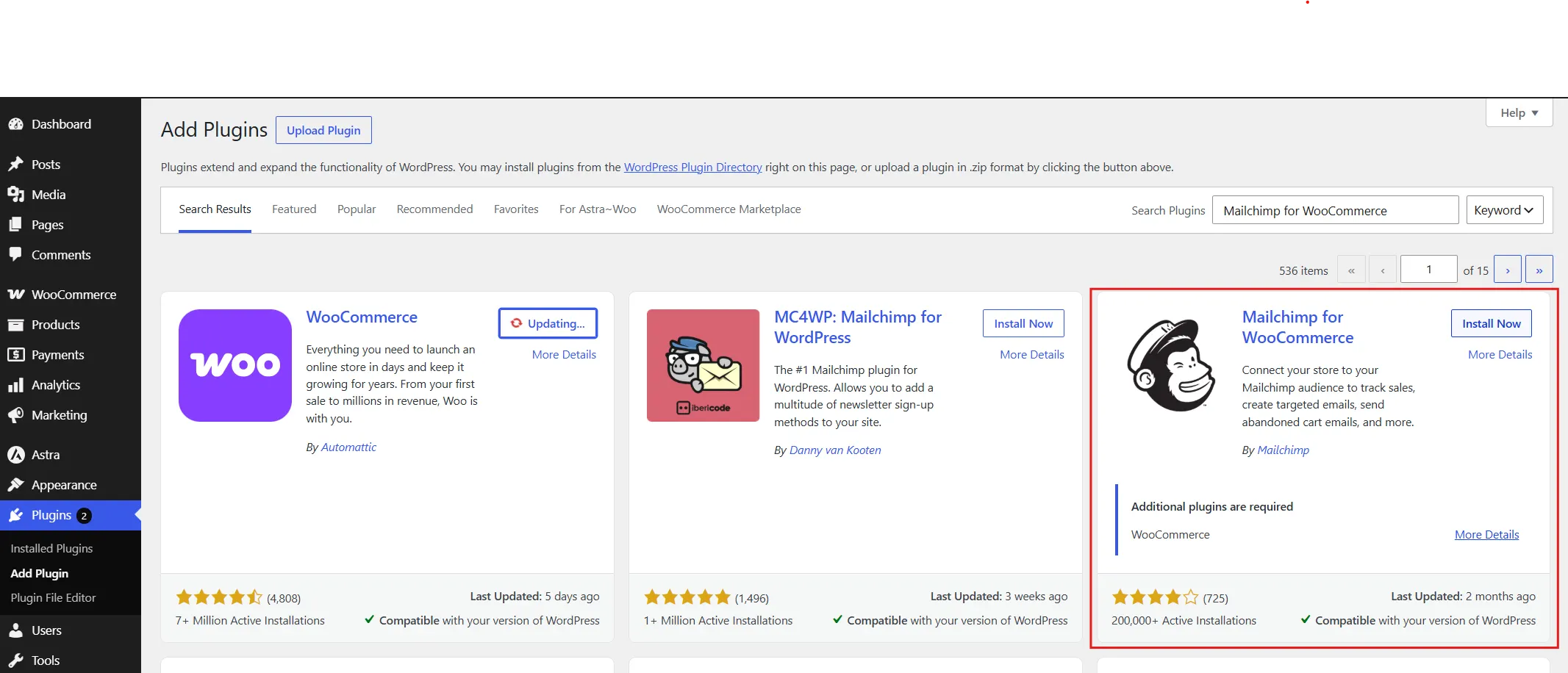The width and height of the screenshot is (1568, 673).
Task: Click the Marketing megaphone icon
Action: pos(15,414)
